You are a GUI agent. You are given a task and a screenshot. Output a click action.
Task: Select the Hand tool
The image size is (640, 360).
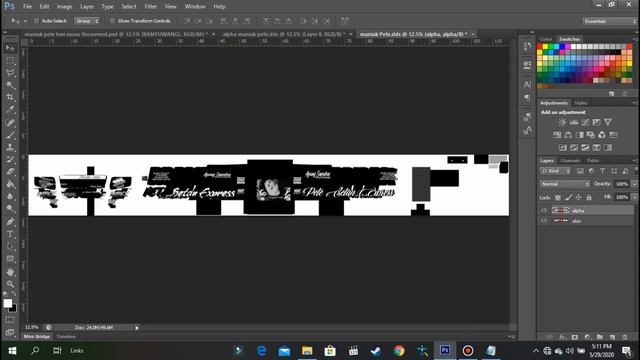[x=10, y=272]
